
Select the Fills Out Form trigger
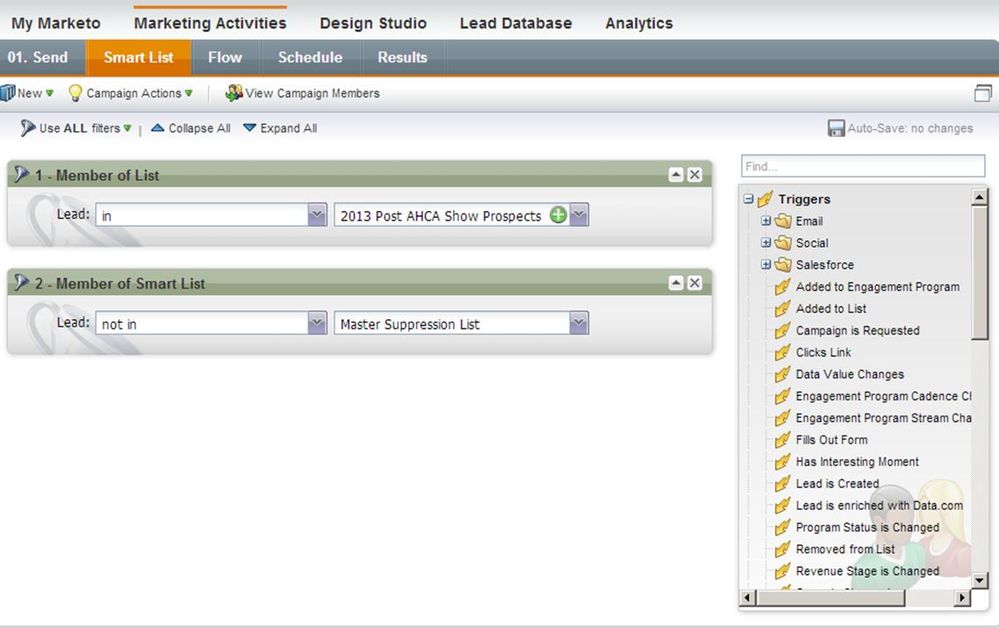831,440
